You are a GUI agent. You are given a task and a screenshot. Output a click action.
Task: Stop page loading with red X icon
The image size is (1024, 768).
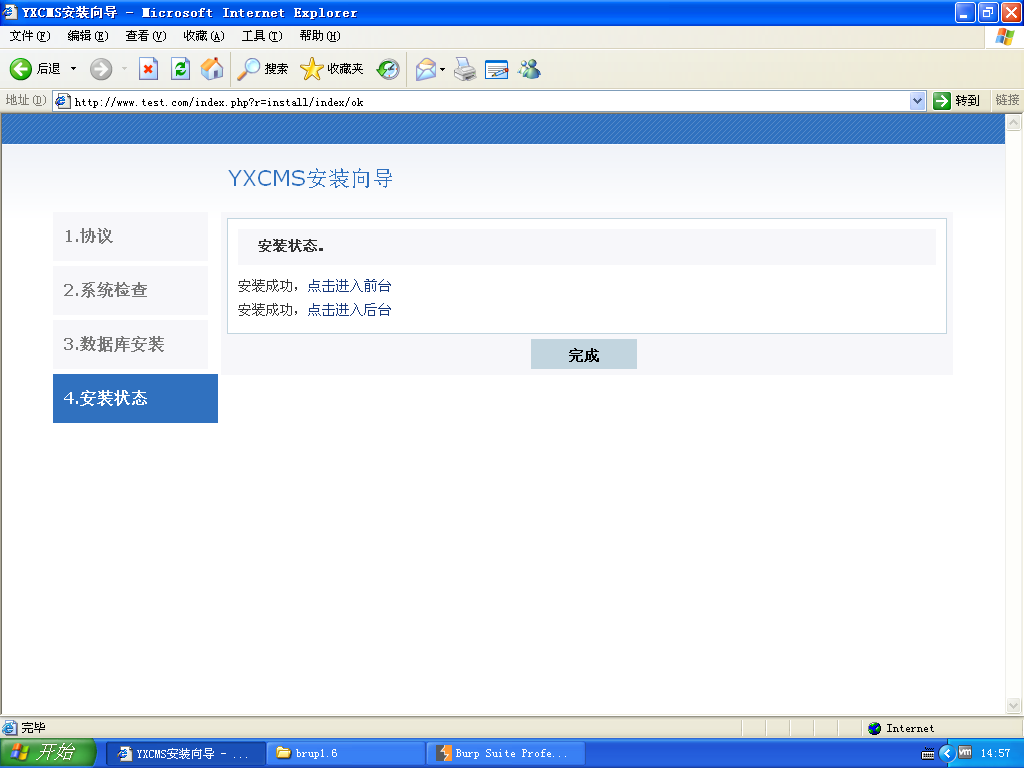click(x=148, y=69)
